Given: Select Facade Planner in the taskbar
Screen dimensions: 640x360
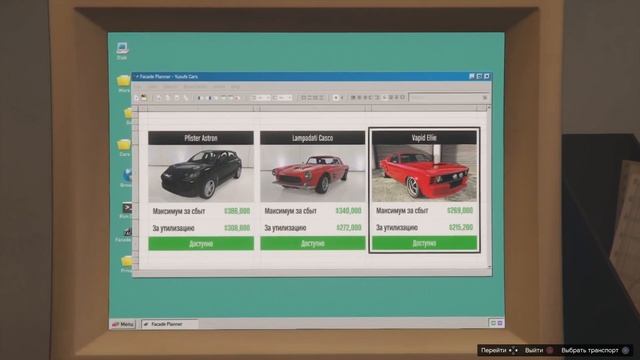Looking at the screenshot, I should coord(169,324).
